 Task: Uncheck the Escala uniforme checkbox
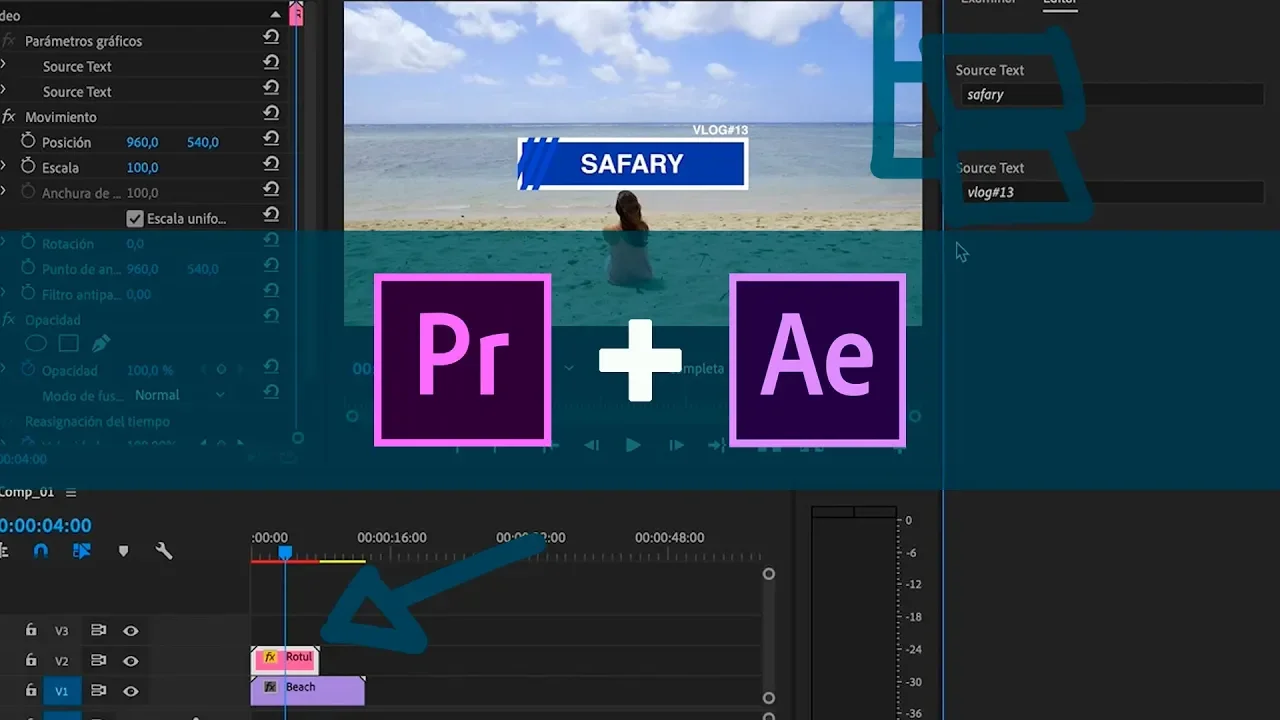click(135, 218)
